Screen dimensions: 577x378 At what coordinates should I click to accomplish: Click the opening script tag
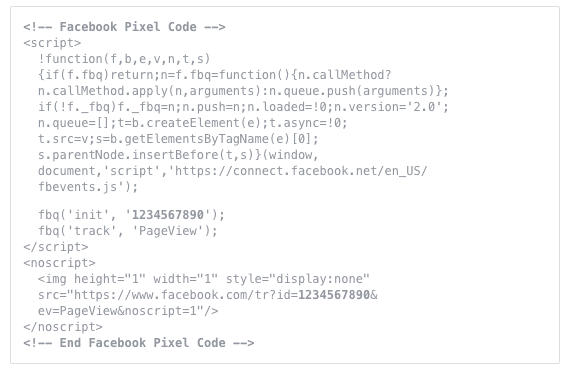point(52,43)
